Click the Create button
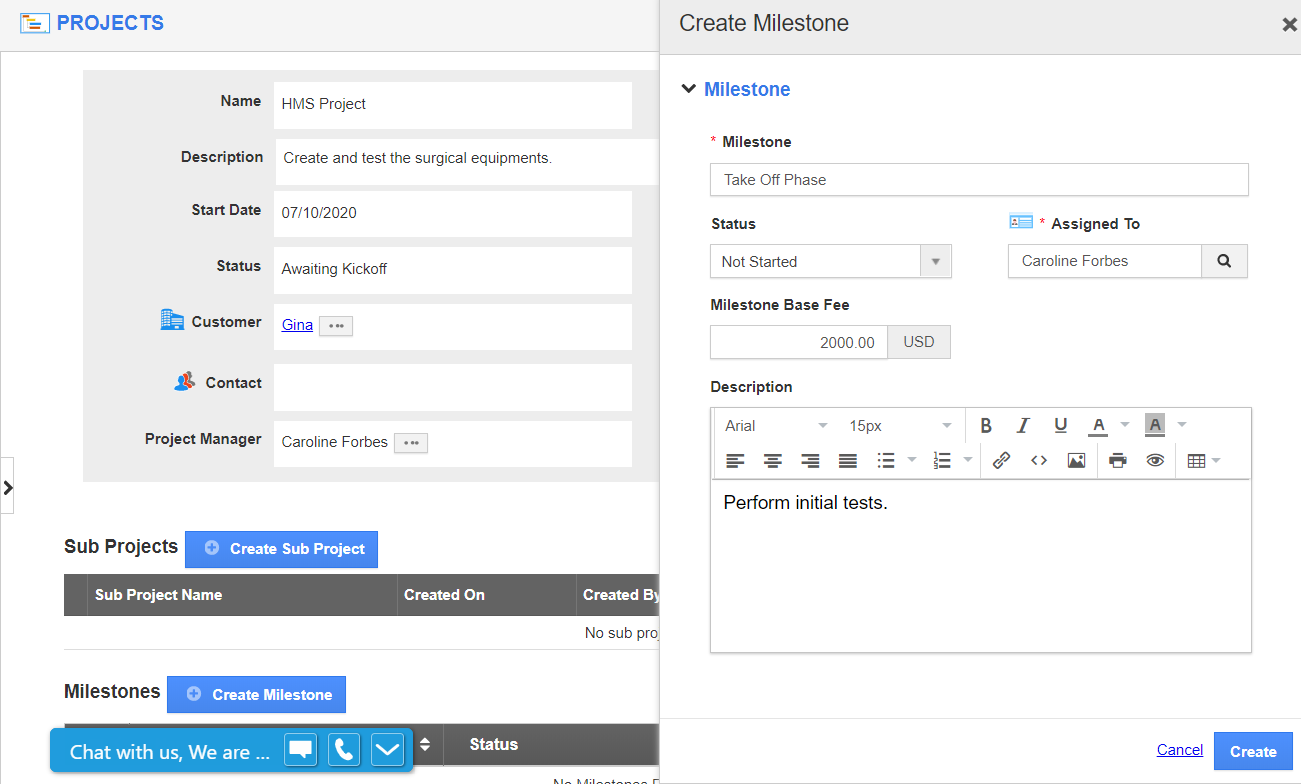 [1252, 752]
